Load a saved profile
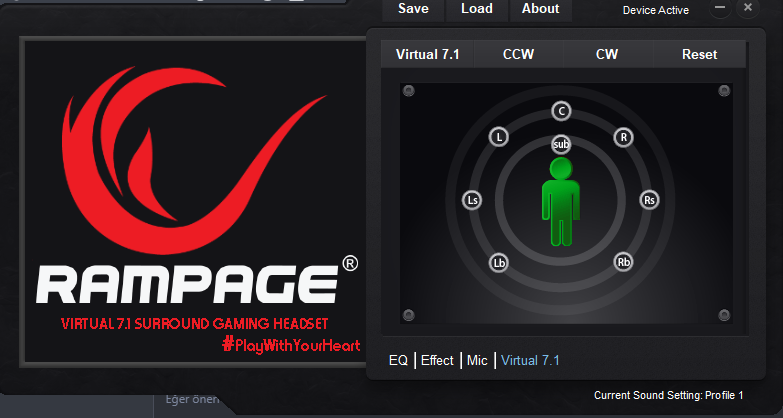Screen dimensions: 783x418 tap(477, 9)
